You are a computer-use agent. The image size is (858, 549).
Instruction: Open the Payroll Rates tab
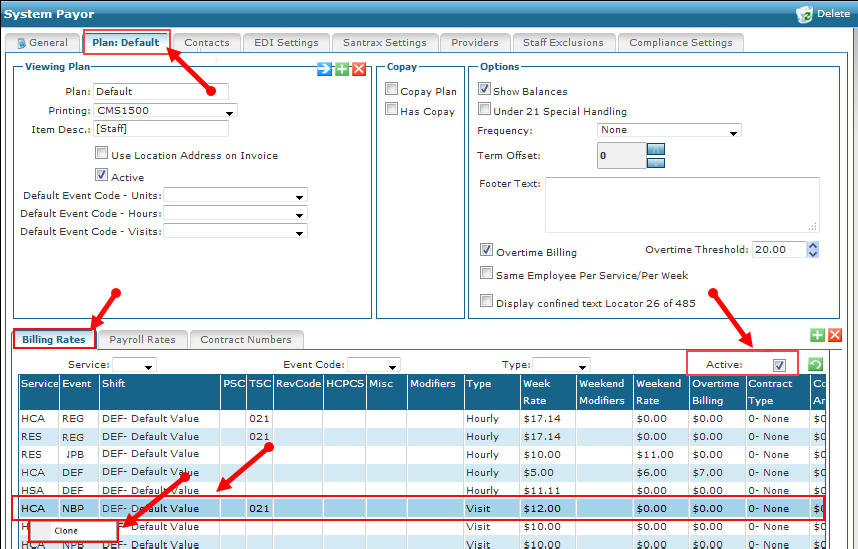coord(142,340)
